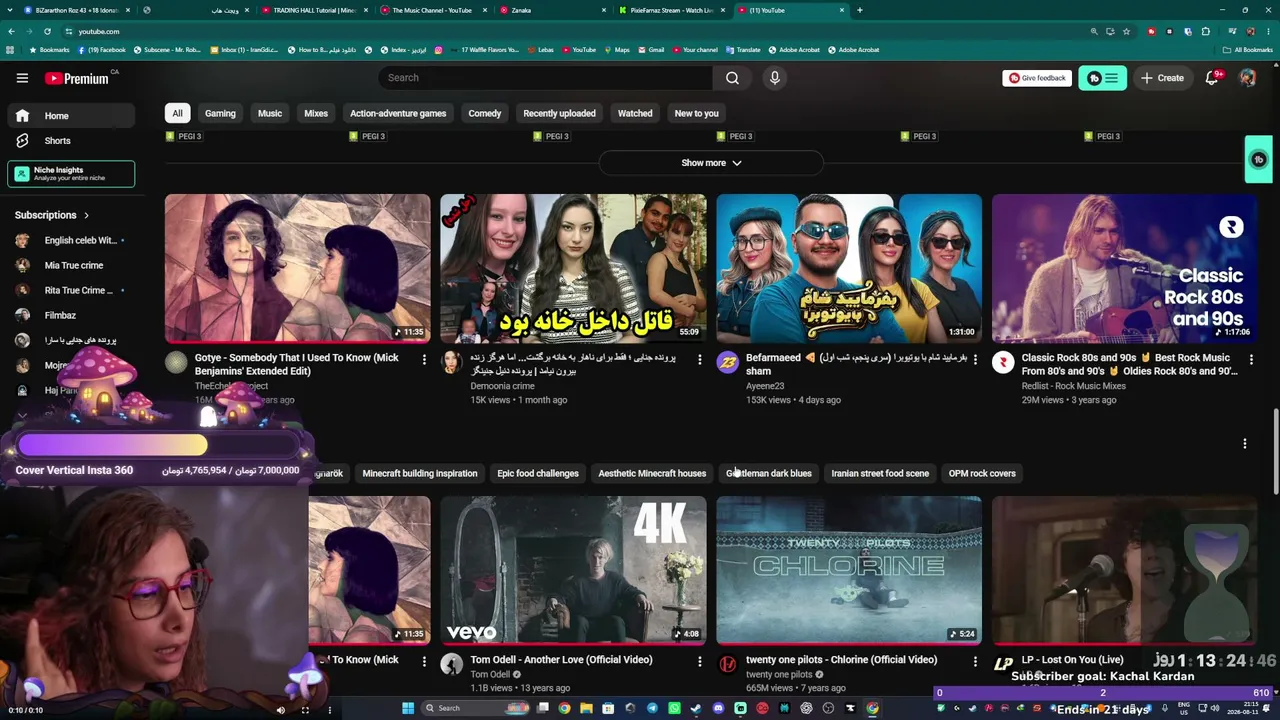Open options for Tom Odell video
The height and width of the screenshot is (720, 1280).
click(700, 661)
